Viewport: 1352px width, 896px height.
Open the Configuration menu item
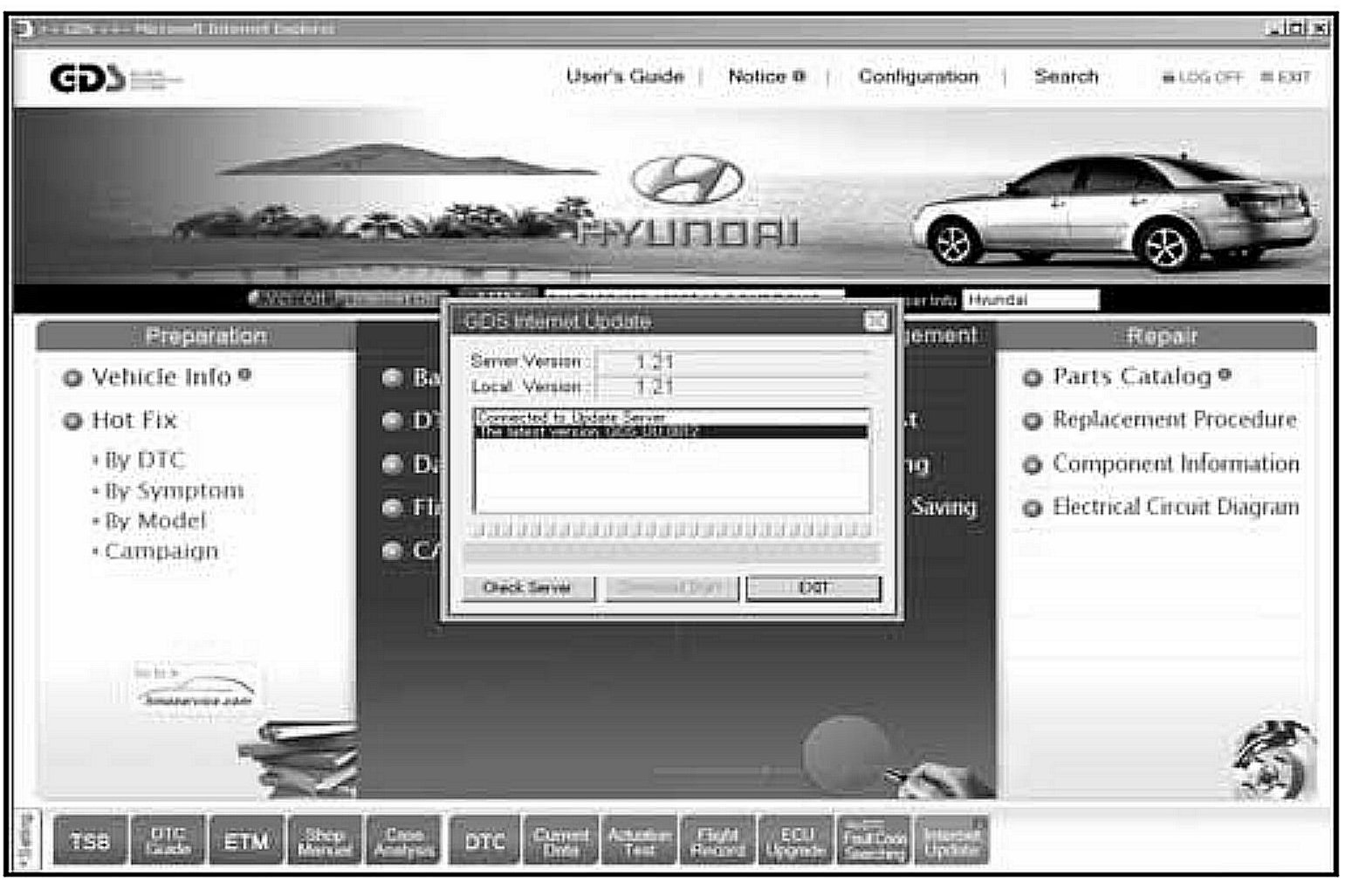click(x=918, y=77)
